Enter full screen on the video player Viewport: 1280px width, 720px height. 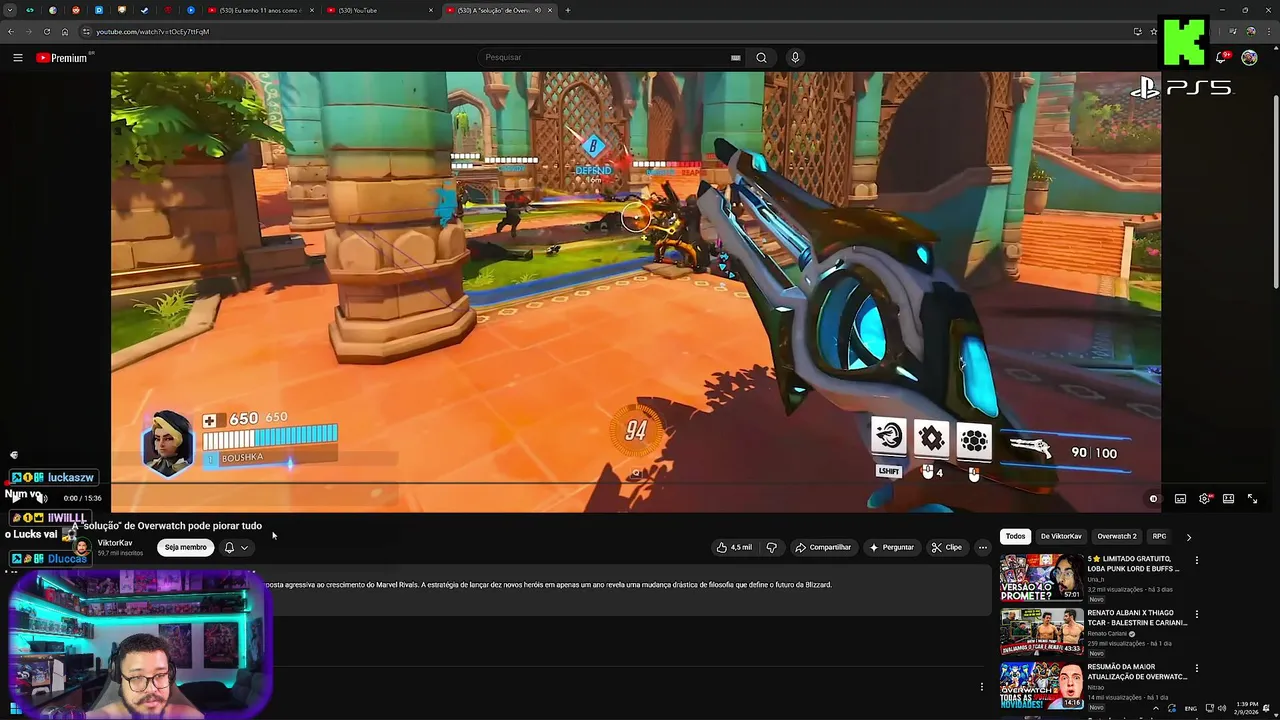point(1252,498)
